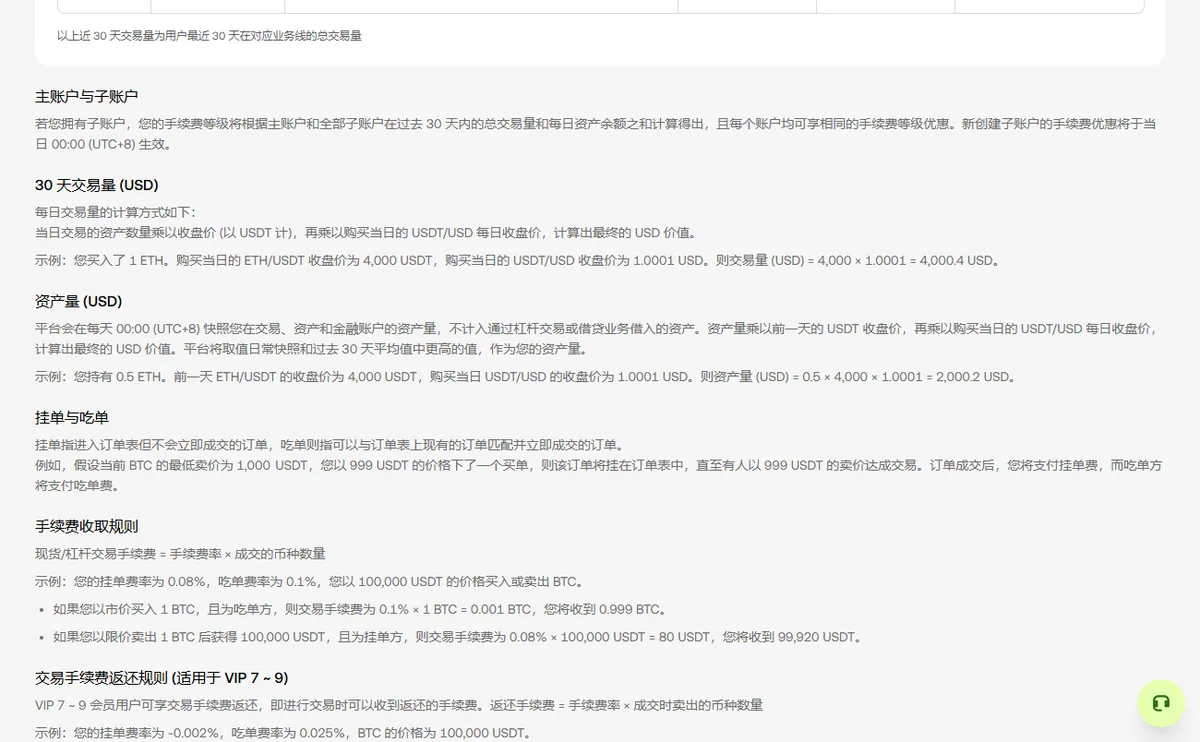The height and width of the screenshot is (742, 1200).
Task: Click the line 例如，假设当前 BTC 的最低卖价为 1,000 USDT
Action: coord(598,475)
